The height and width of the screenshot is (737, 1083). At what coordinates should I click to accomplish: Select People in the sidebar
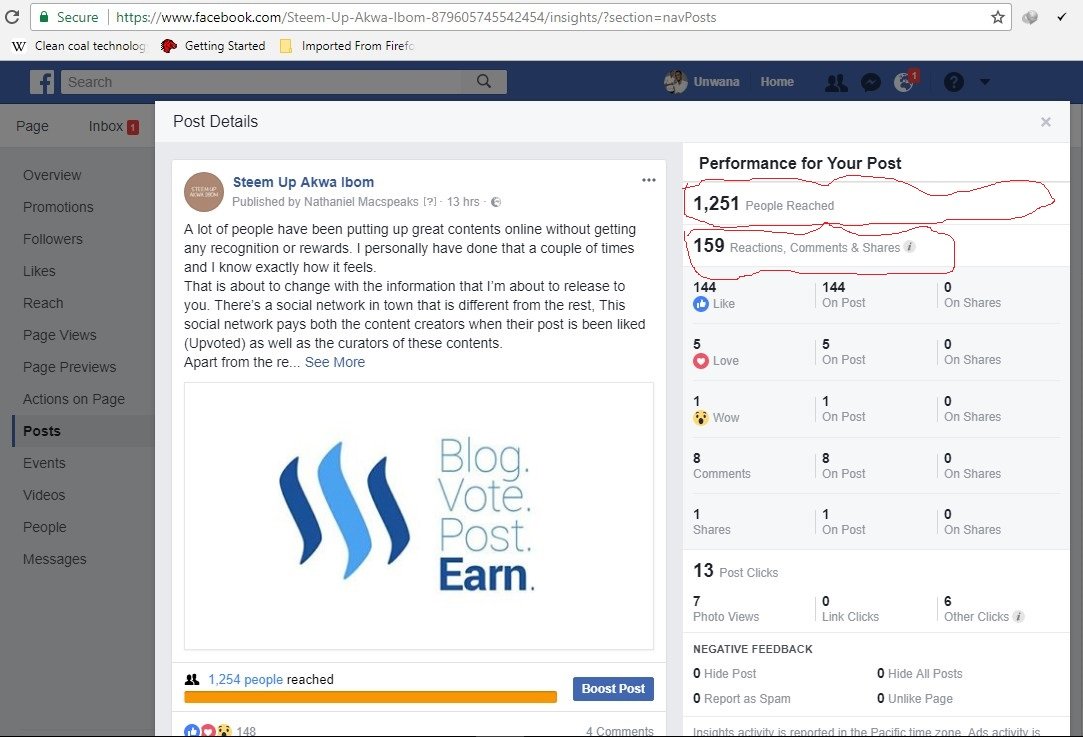click(44, 527)
